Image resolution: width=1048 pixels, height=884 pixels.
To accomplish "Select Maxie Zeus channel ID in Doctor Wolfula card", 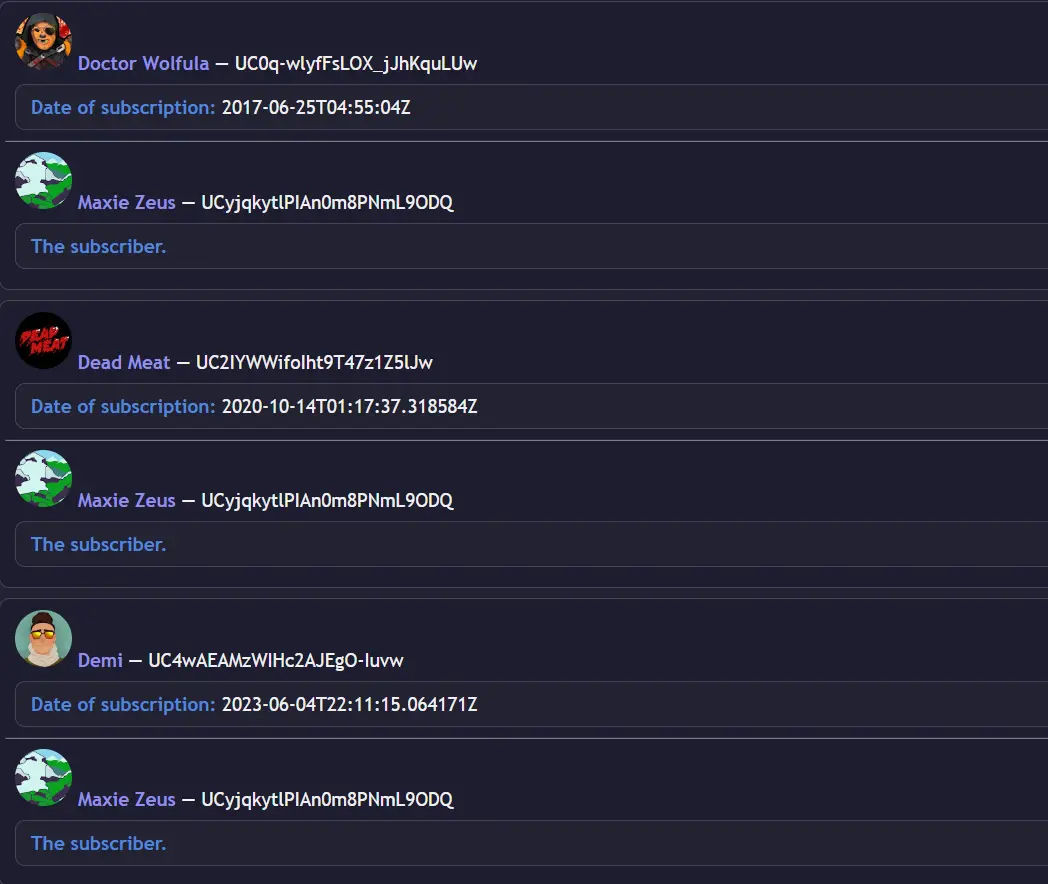I will coord(327,202).
